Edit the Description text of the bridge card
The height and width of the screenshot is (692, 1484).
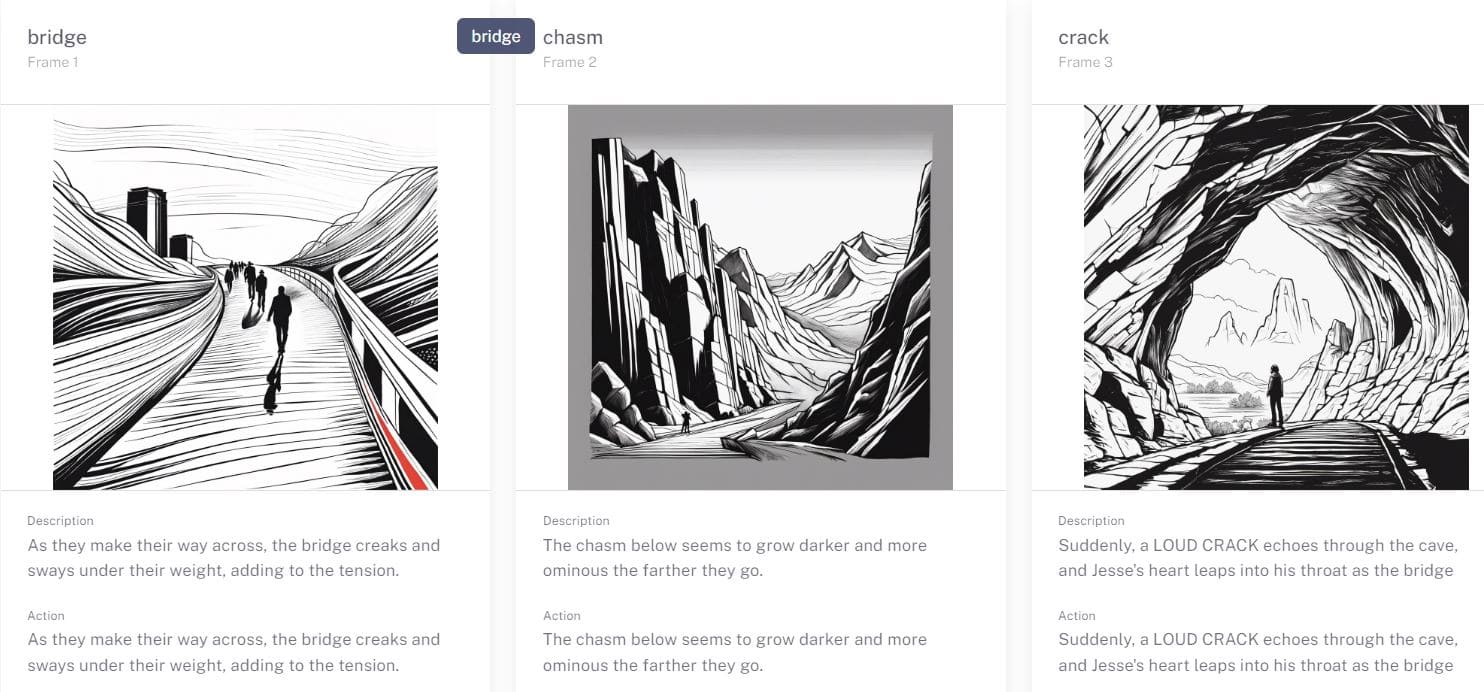pos(234,558)
